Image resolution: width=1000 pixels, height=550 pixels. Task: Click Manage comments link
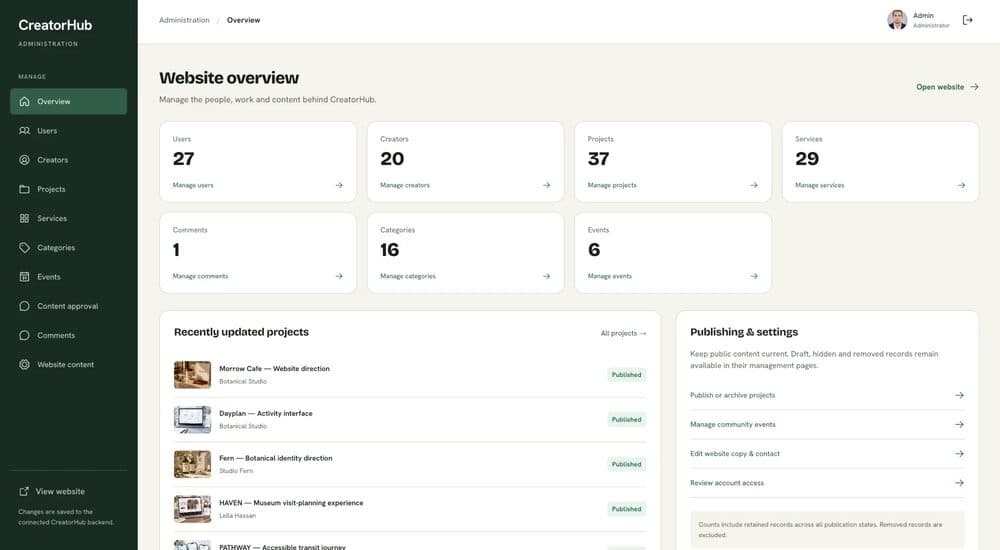pos(200,276)
